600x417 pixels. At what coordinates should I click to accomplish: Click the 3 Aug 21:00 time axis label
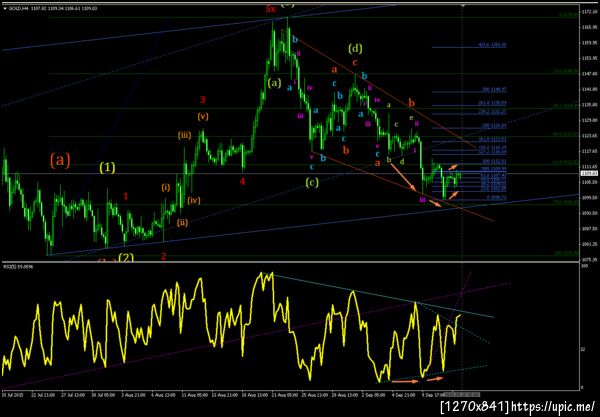point(132,395)
